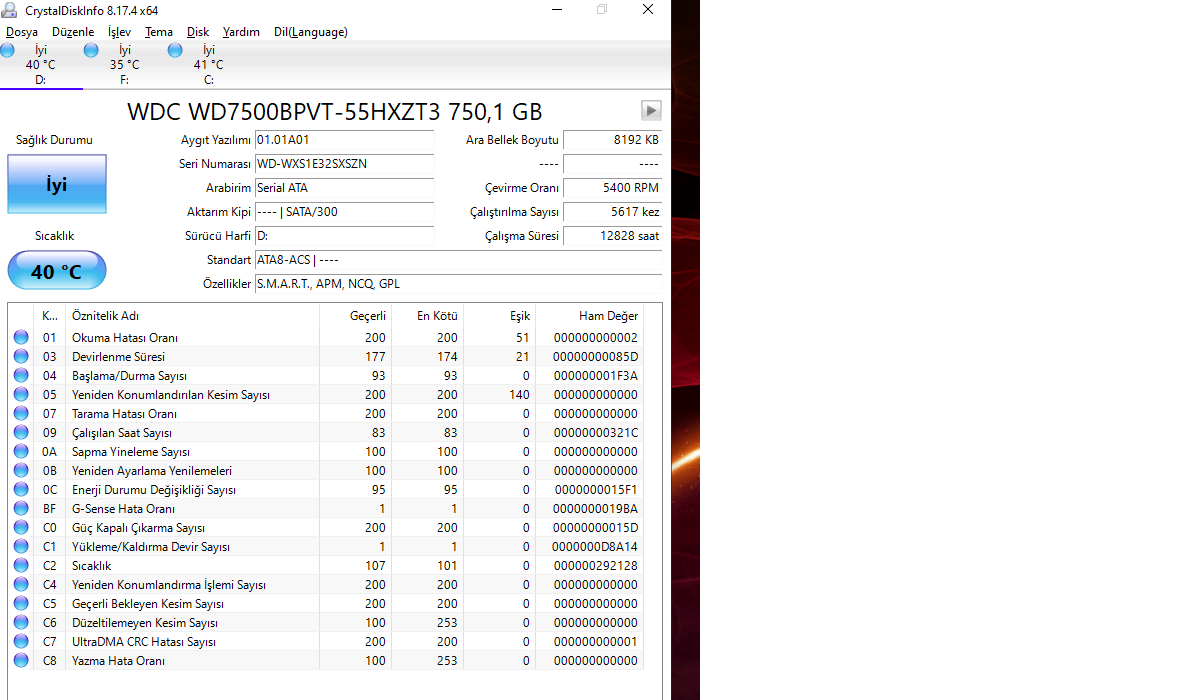Click the power on count 5617 kez

(613, 212)
